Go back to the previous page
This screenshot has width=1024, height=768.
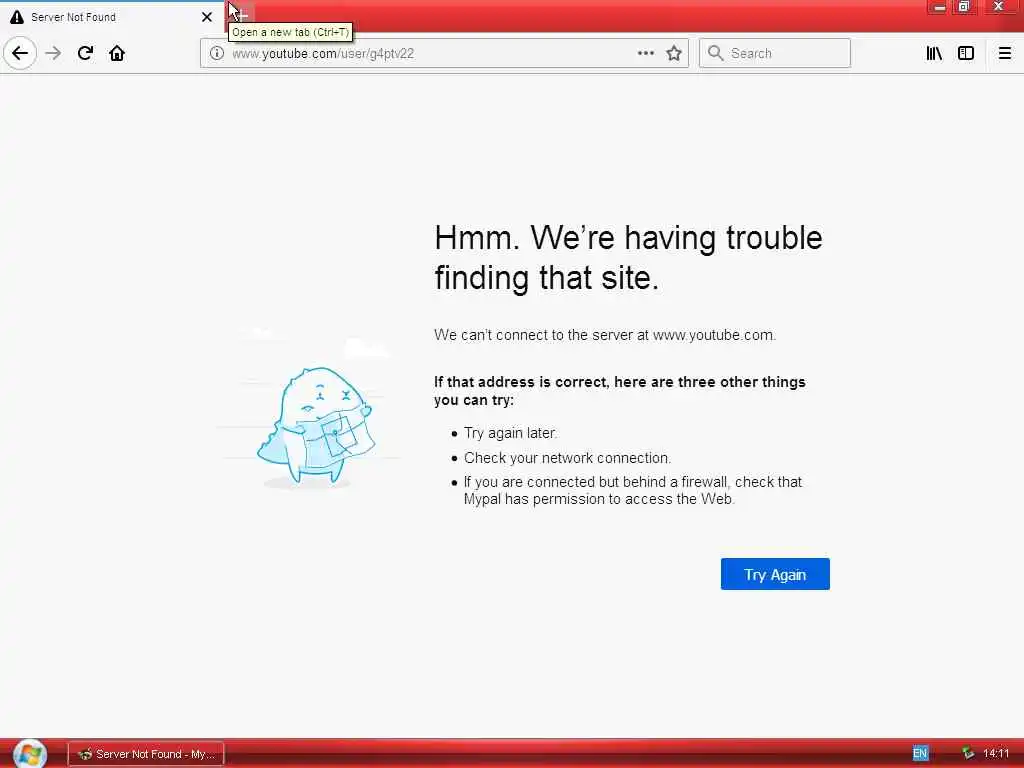coord(20,53)
